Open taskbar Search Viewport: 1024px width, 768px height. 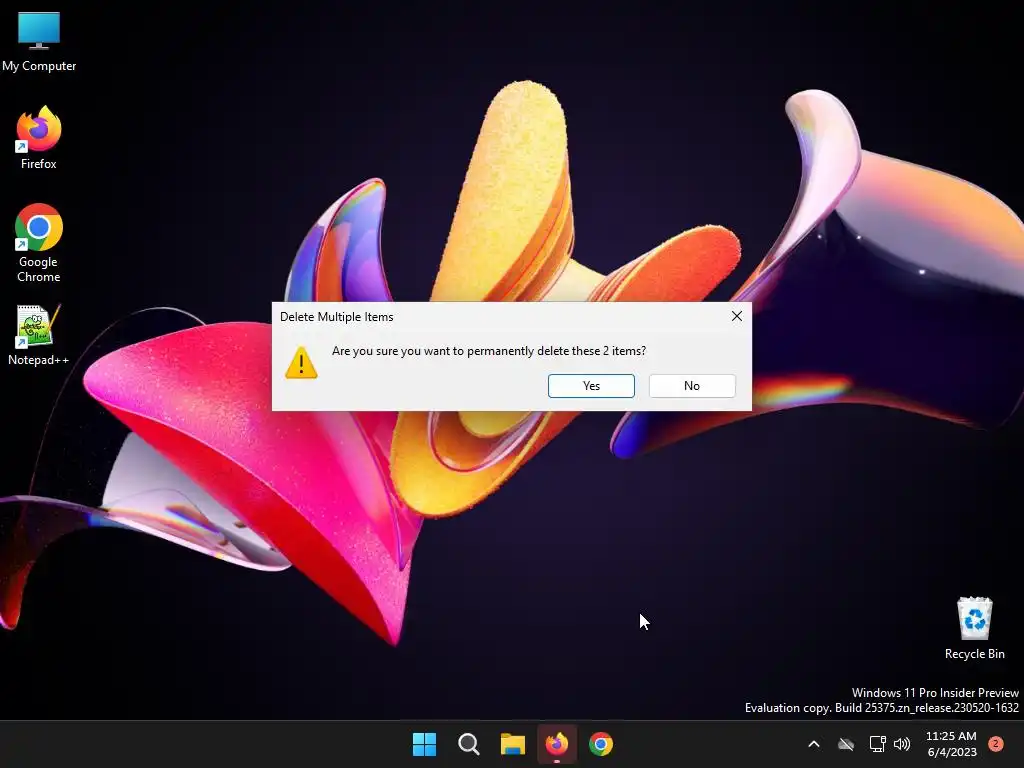469,744
